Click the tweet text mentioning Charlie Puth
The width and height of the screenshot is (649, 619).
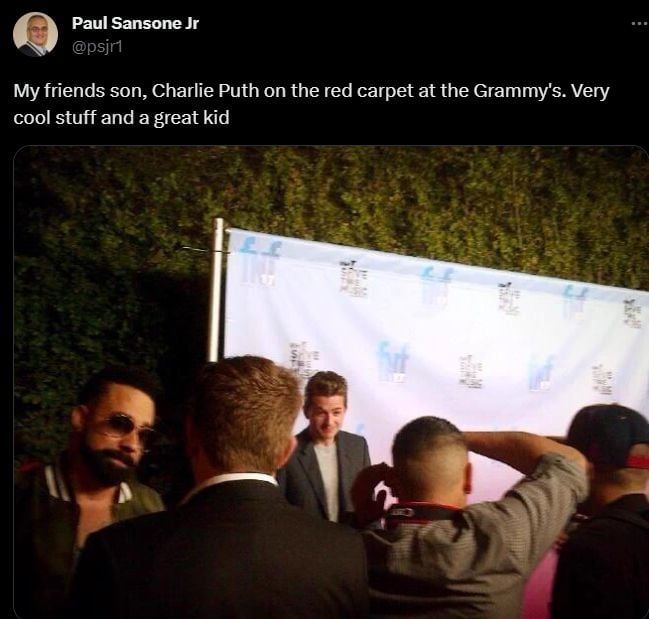pyautogui.click(x=311, y=104)
